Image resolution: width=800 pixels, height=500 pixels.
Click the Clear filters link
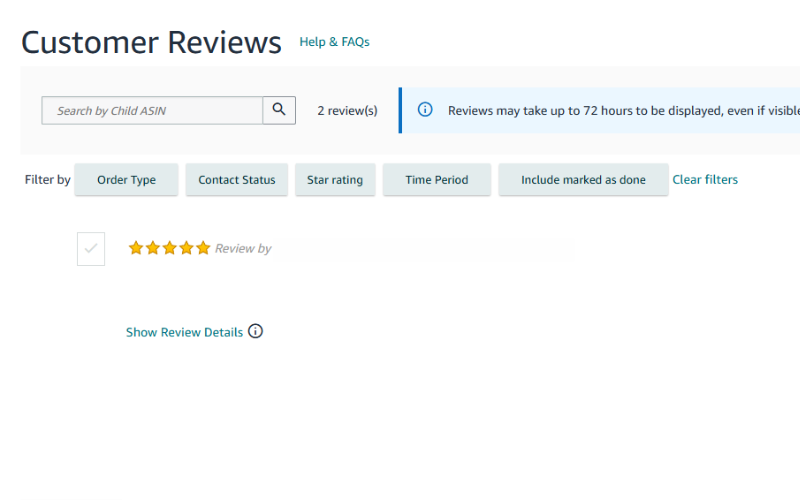click(x=705, y=180)
